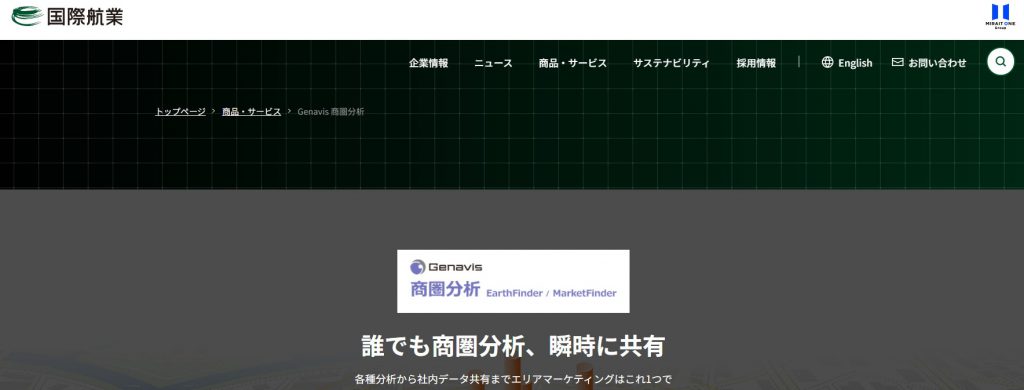Open the サステナビリティ menu

(x=671, y=63)
